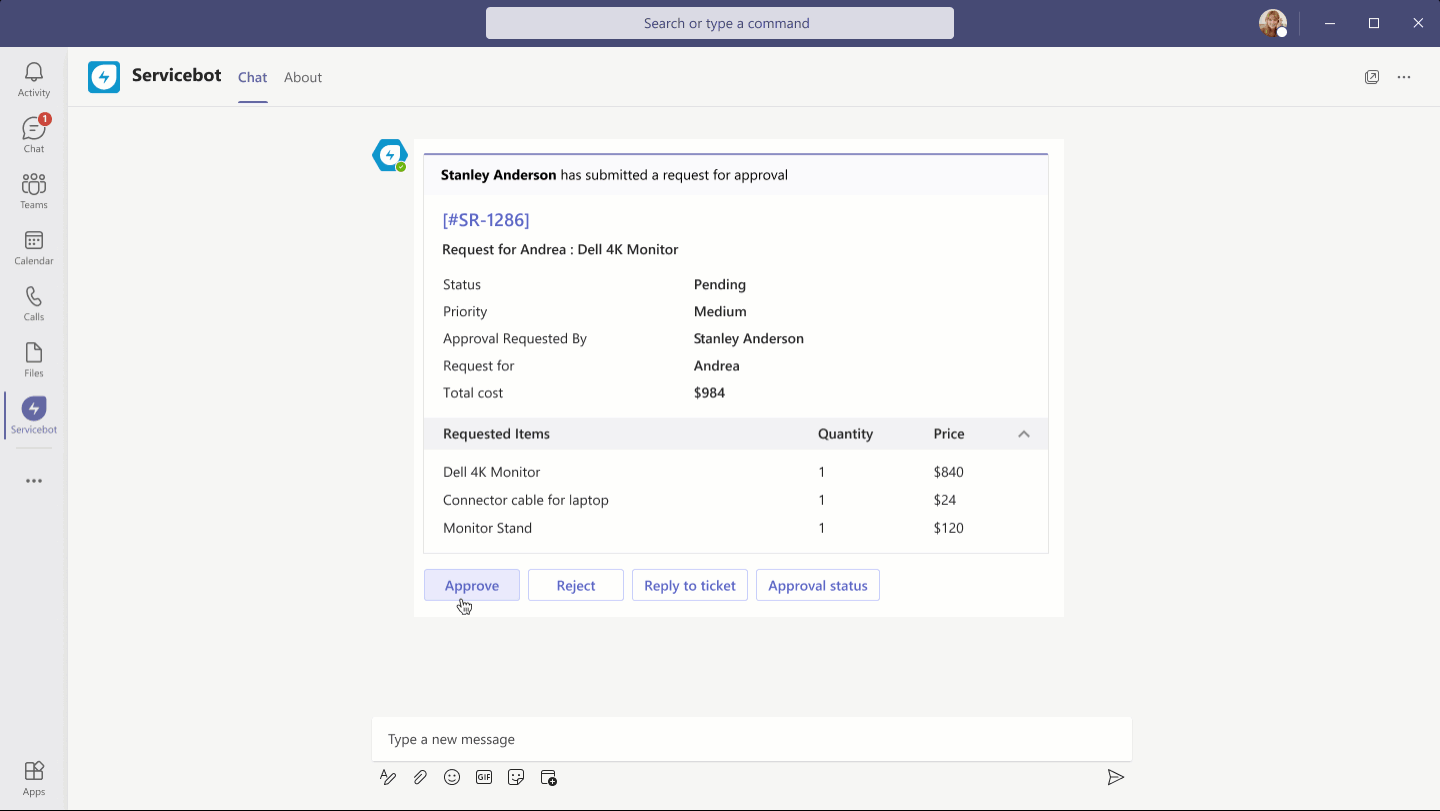This screenshot has width=1440, height=811.
Task: Collapse the Requested Items section
Action: (x=1024, y=434)
